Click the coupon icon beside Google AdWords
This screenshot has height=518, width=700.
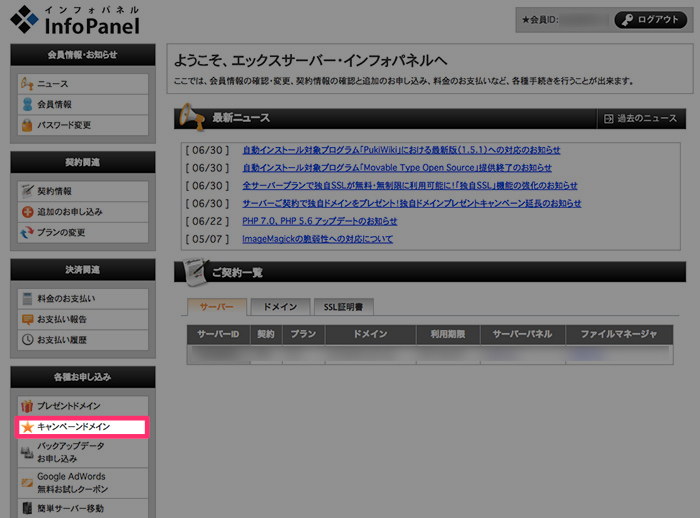pos(27,483)
